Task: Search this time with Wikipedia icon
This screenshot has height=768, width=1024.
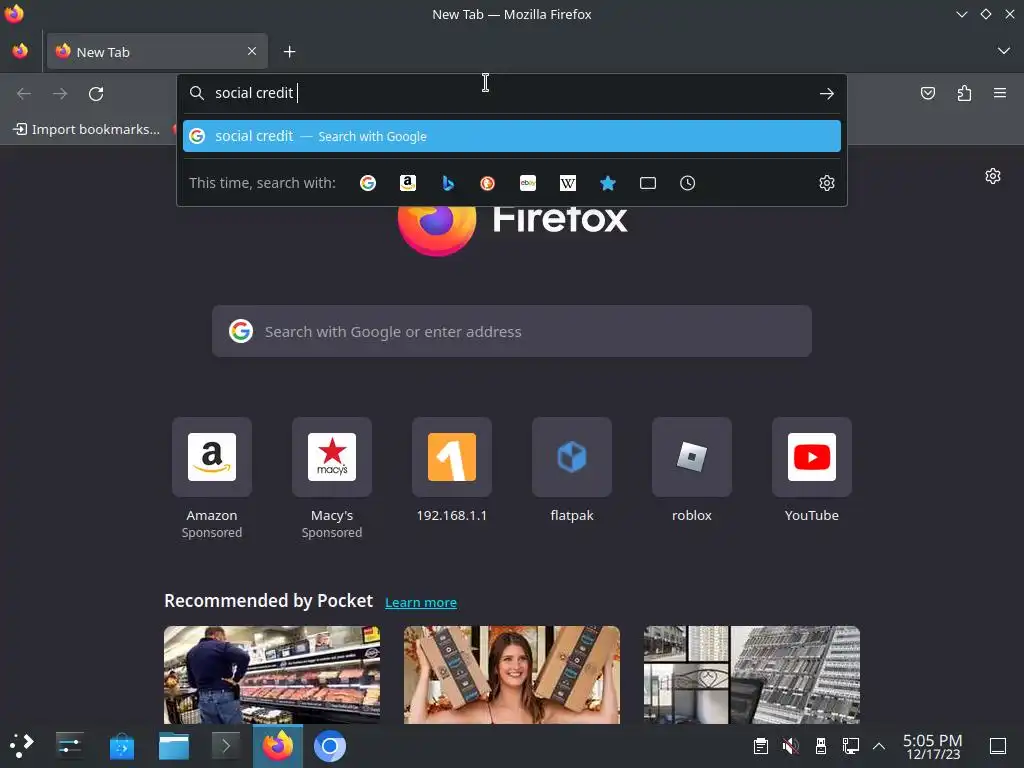Action: coord(568,183)
